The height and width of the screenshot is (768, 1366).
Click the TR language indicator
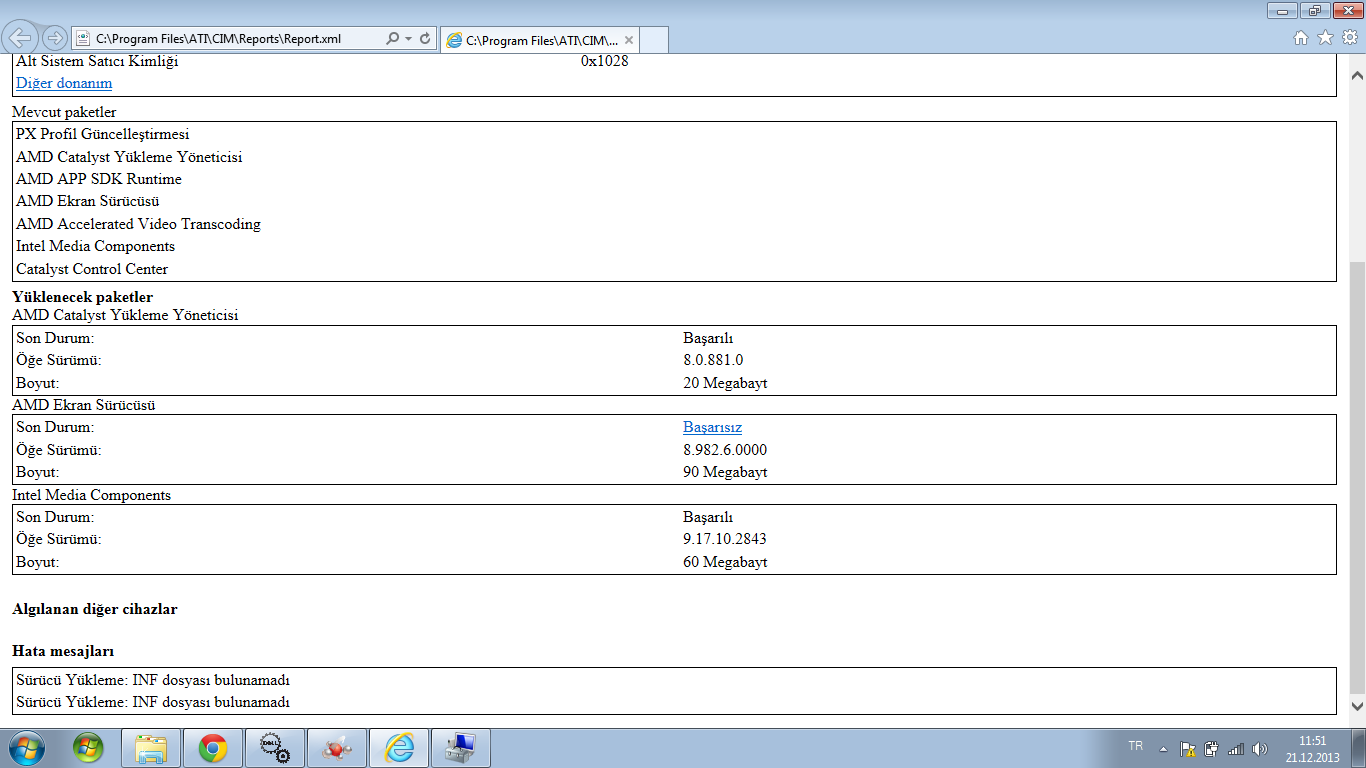(x=1136, y=746)
